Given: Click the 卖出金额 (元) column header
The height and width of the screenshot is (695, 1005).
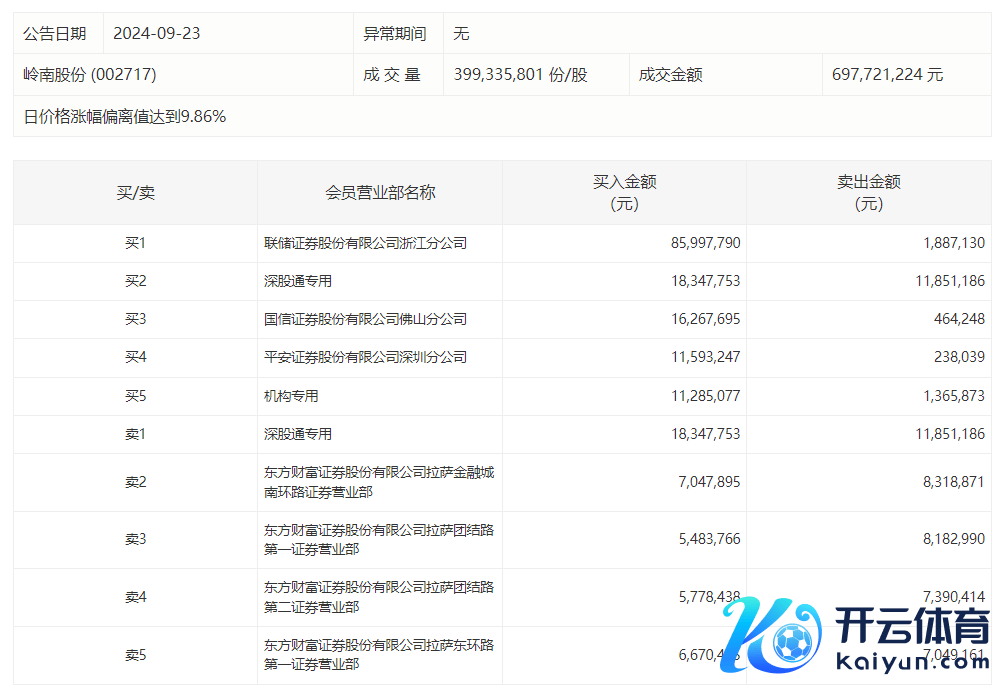Looking at the screenshot, I should [x=868, y=193].
